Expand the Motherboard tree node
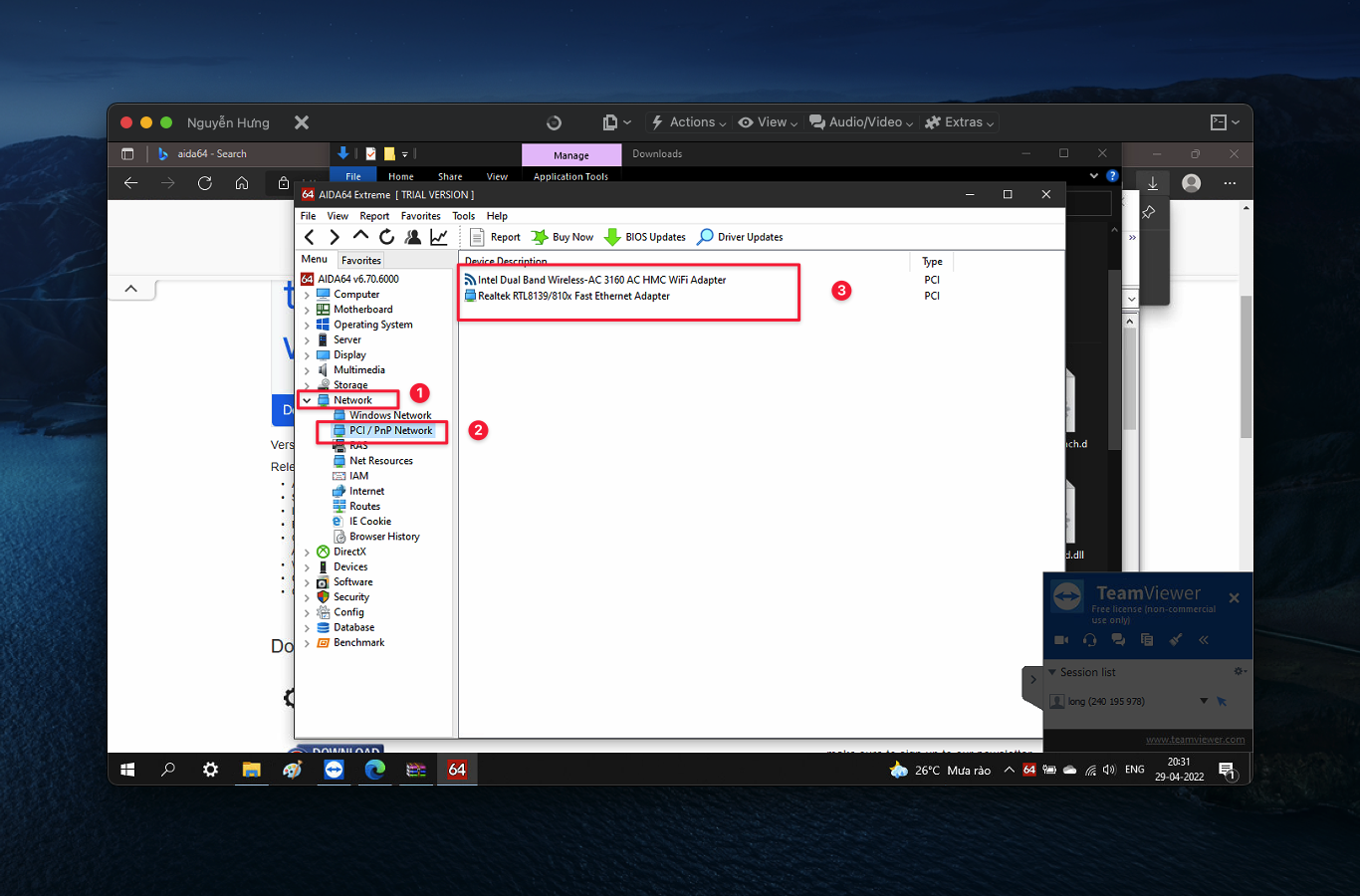This screenshot has width=1360, height=896. point(307,310)
